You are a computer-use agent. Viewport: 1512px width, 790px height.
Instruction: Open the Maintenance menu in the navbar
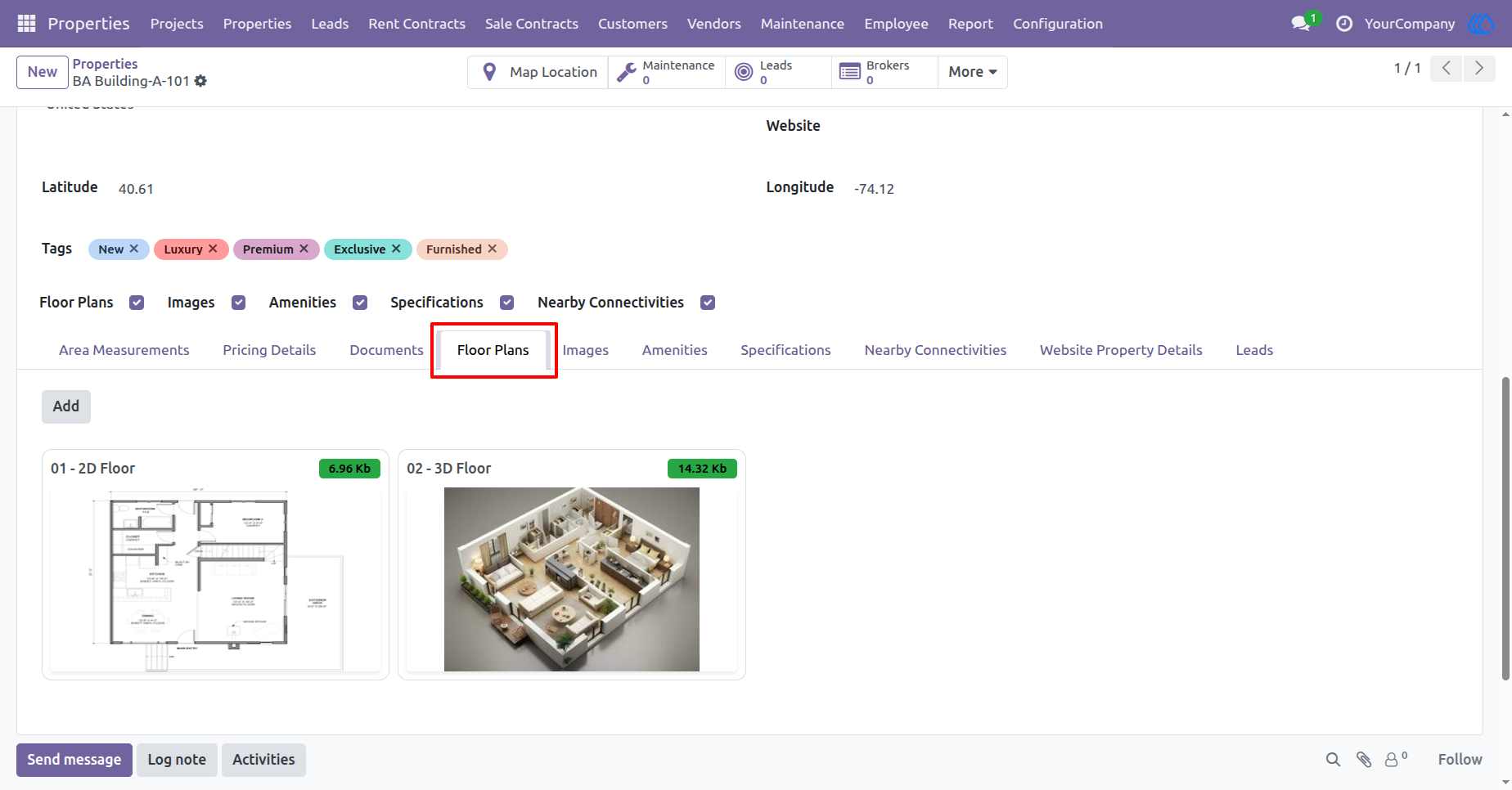coord(802,24)
